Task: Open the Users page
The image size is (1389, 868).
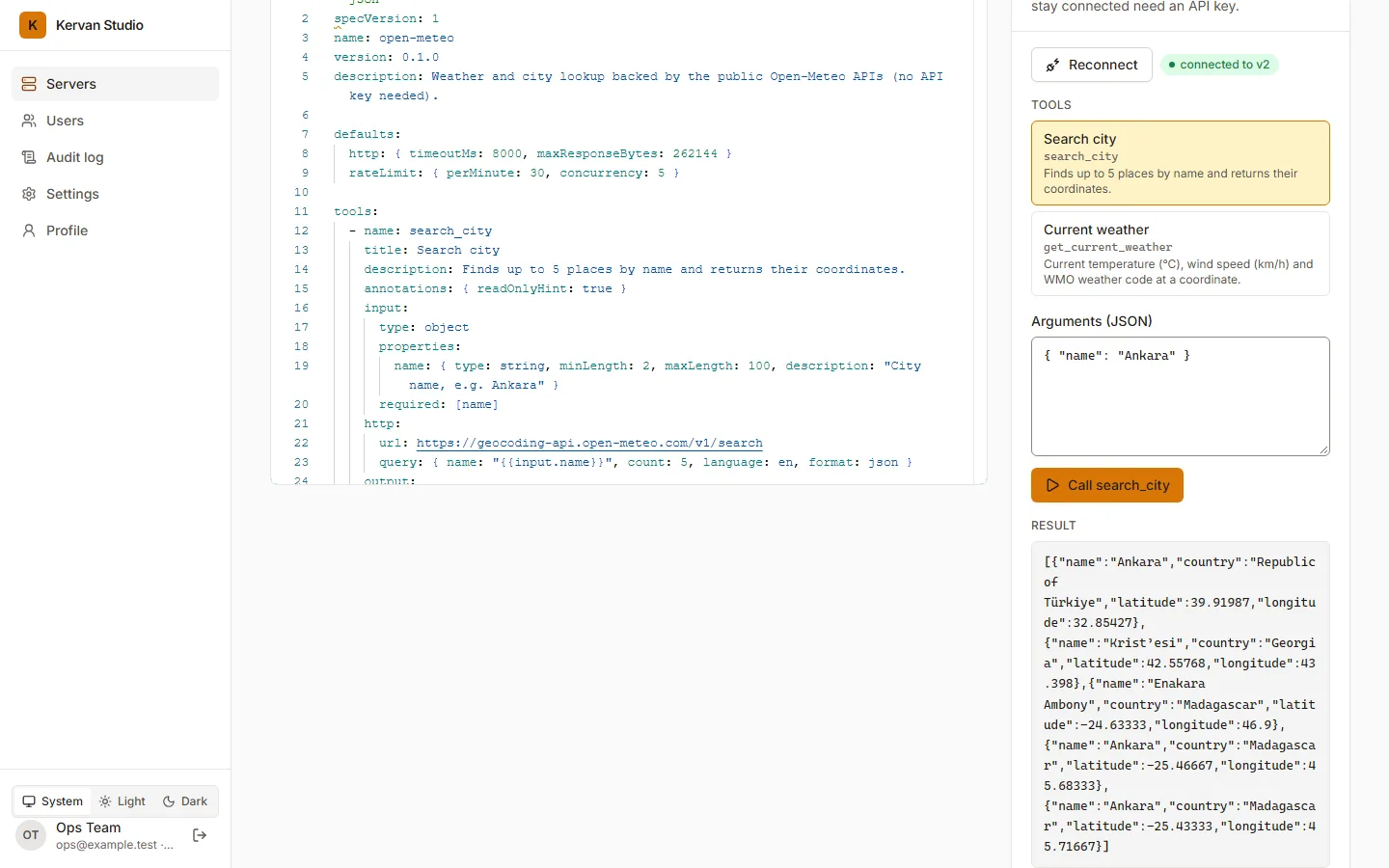Action: pyautogui.click(x=116, y=121)
